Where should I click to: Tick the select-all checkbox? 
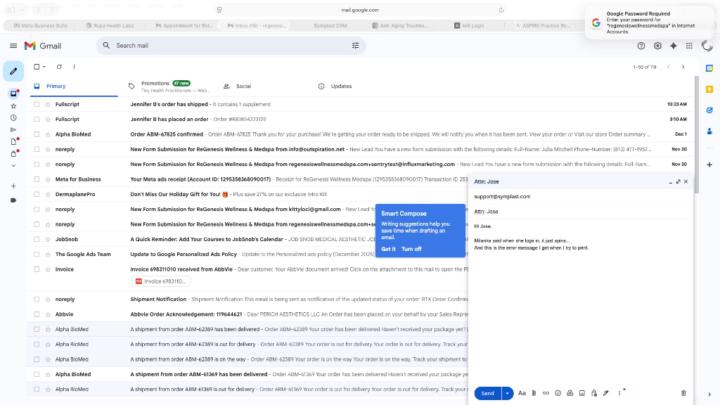tap(37, 67)
